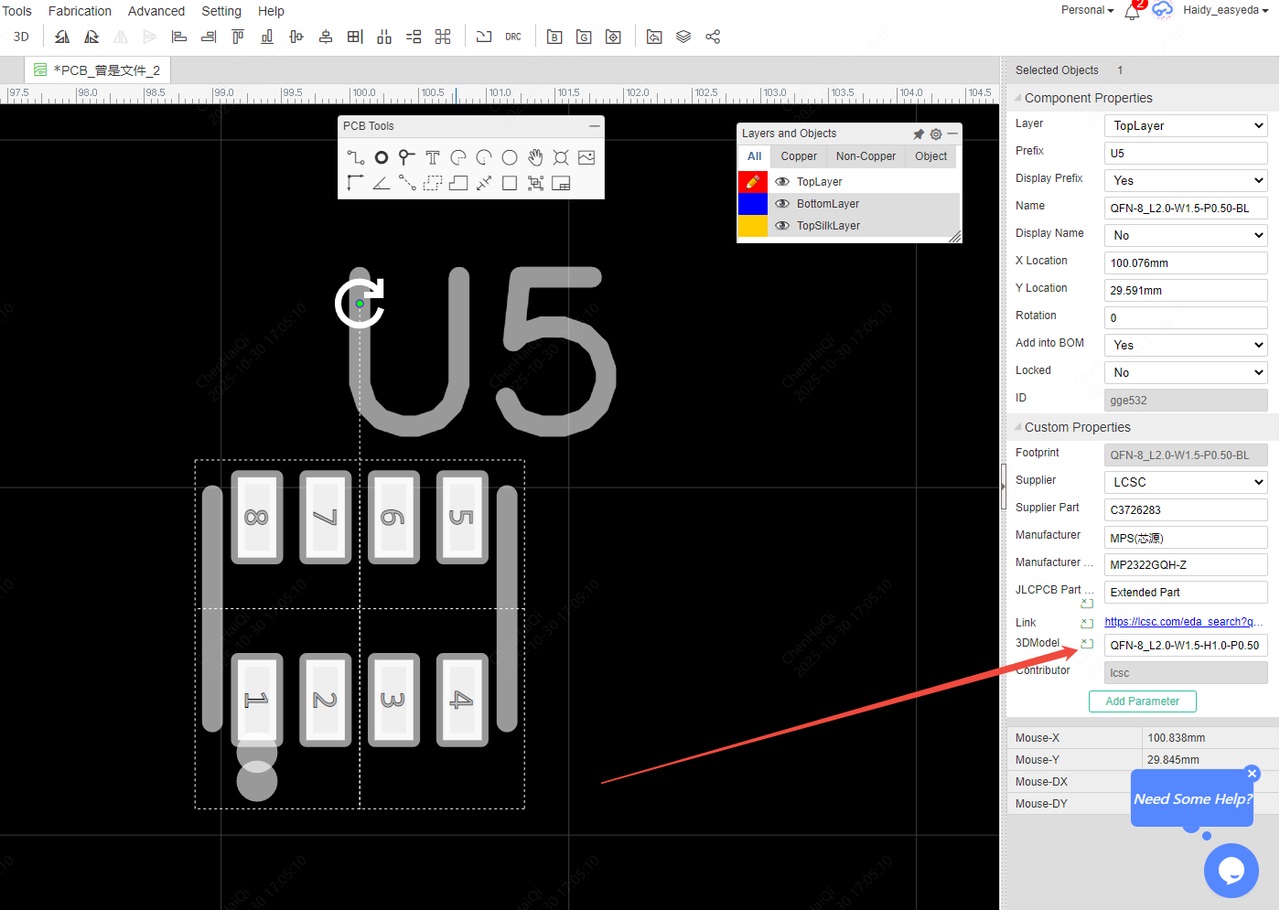
Task: Run the DRC check from toolbar
Action: (x=513, y=37)
